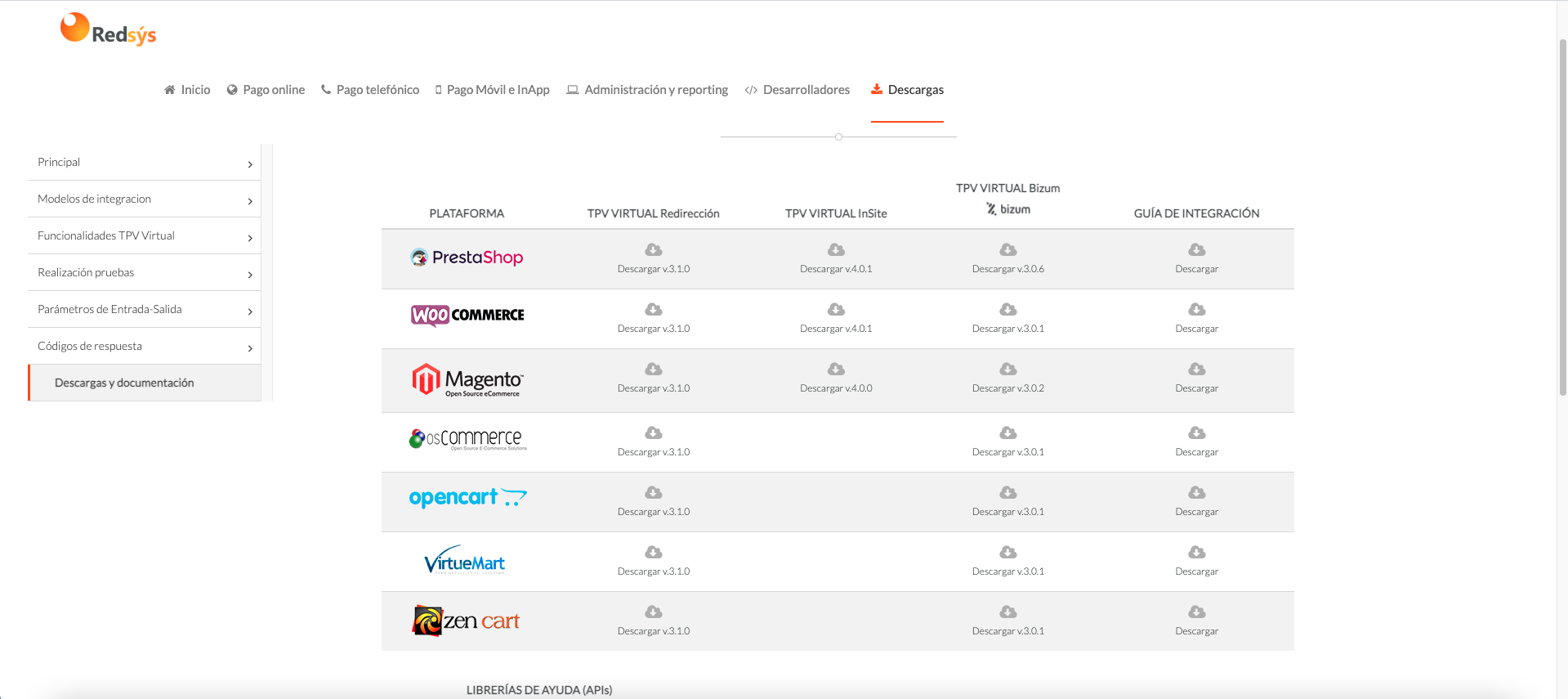Viewport: 1568px width, 699px height.
Task: Download VirtueMart Bizum cloud icon
Action: point(1008,552)
